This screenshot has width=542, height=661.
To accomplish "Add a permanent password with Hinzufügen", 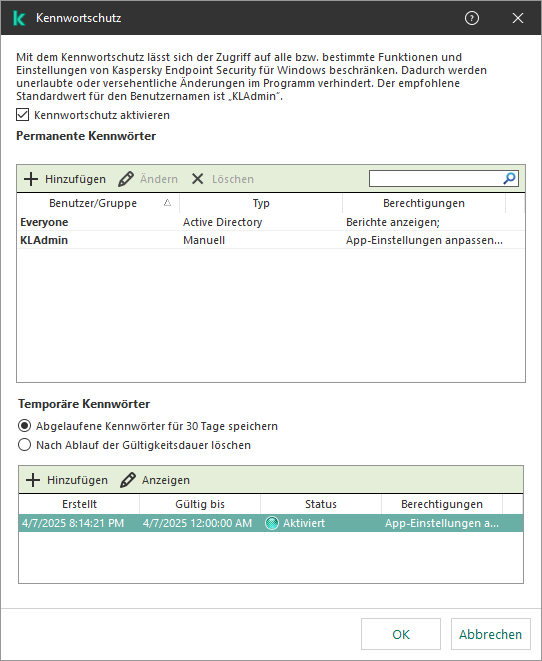I will coord(65,179).
